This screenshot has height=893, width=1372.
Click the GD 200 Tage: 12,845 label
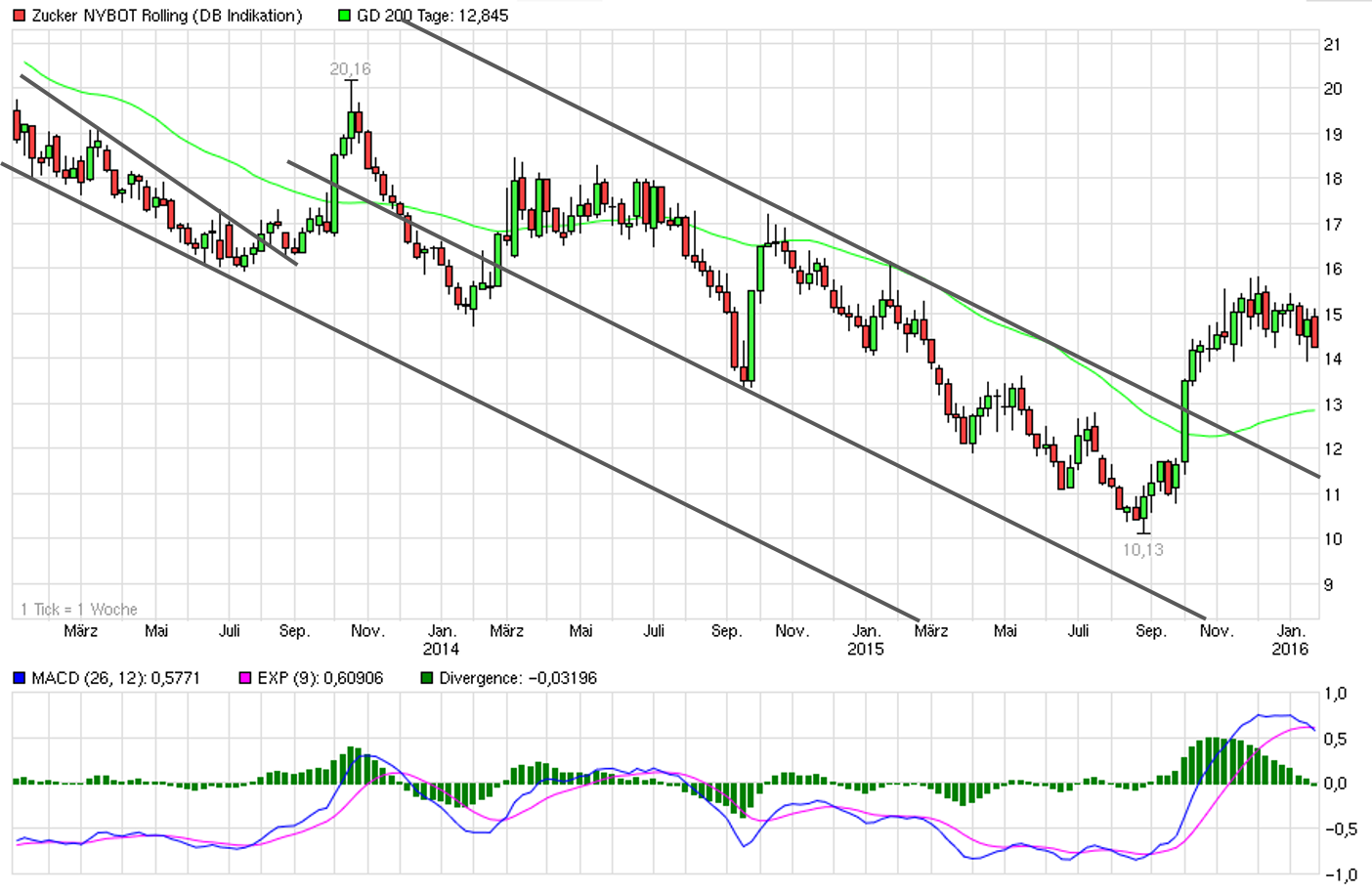[x=432, y=16]
